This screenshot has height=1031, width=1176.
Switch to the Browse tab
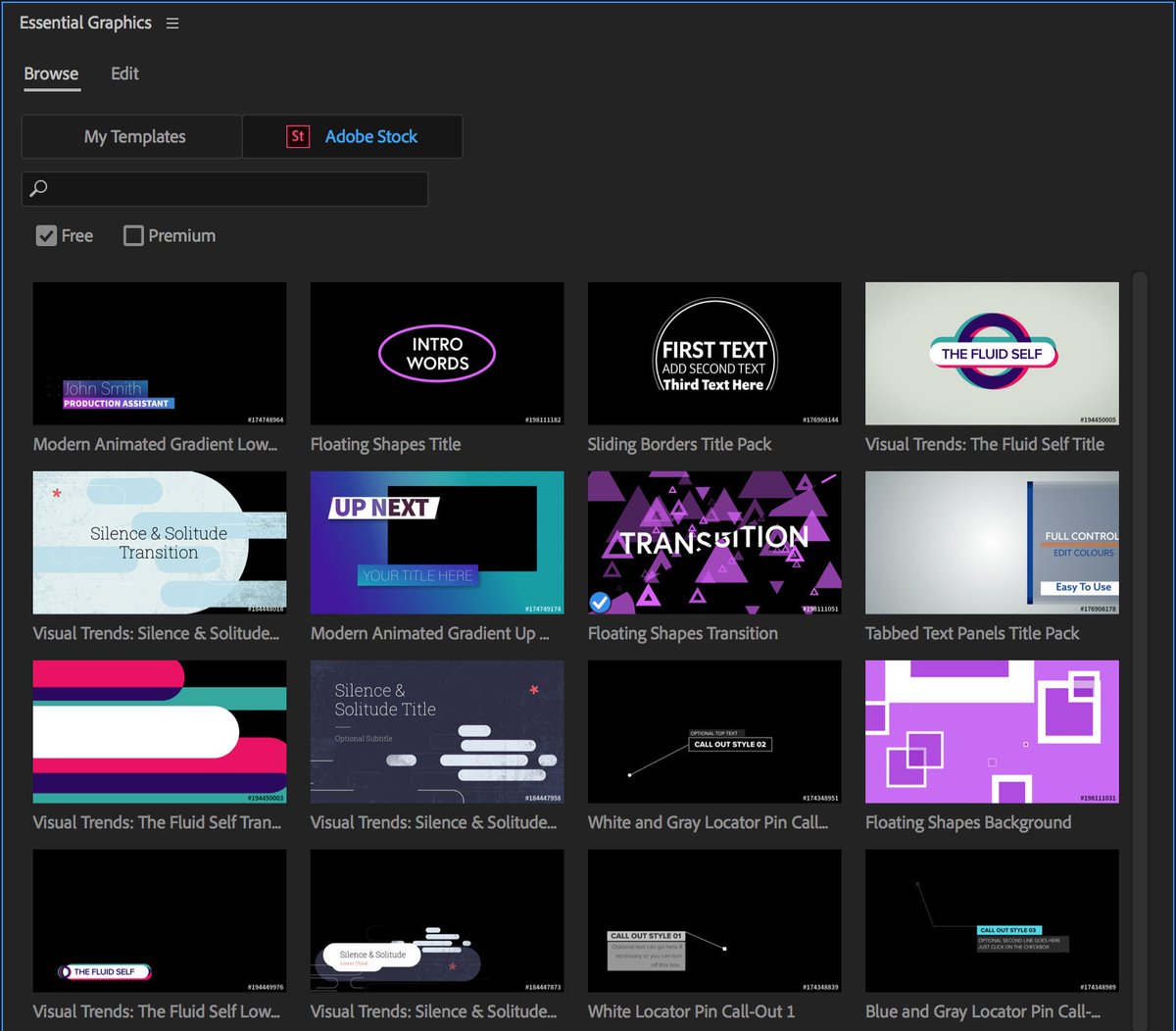51,74
